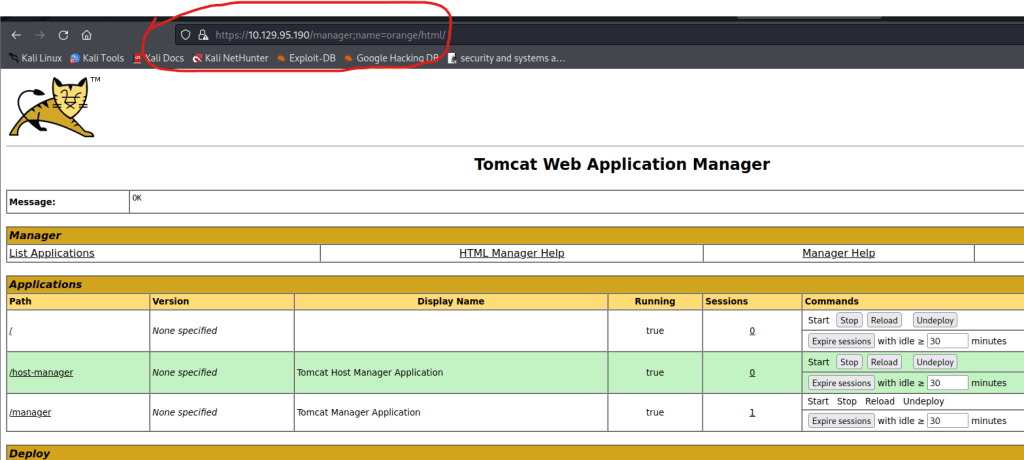
Task: Expire sessions for the /manager application
Action: (840, 421)
